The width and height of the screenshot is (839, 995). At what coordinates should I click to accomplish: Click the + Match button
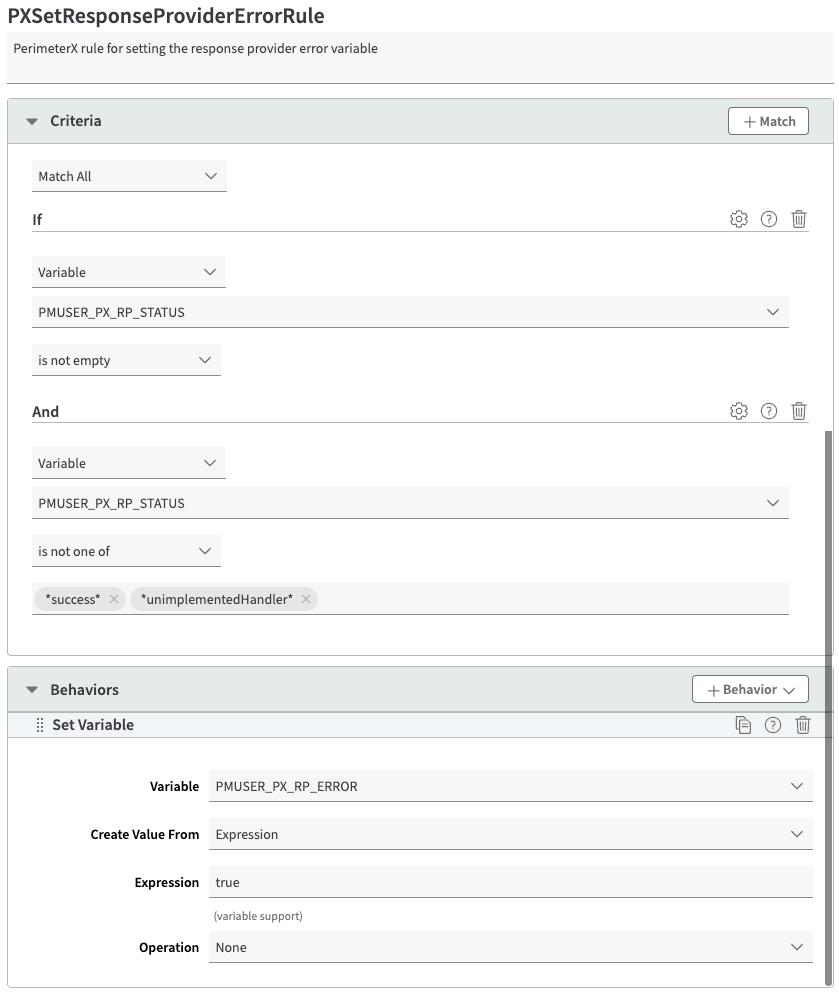[768, 121]
